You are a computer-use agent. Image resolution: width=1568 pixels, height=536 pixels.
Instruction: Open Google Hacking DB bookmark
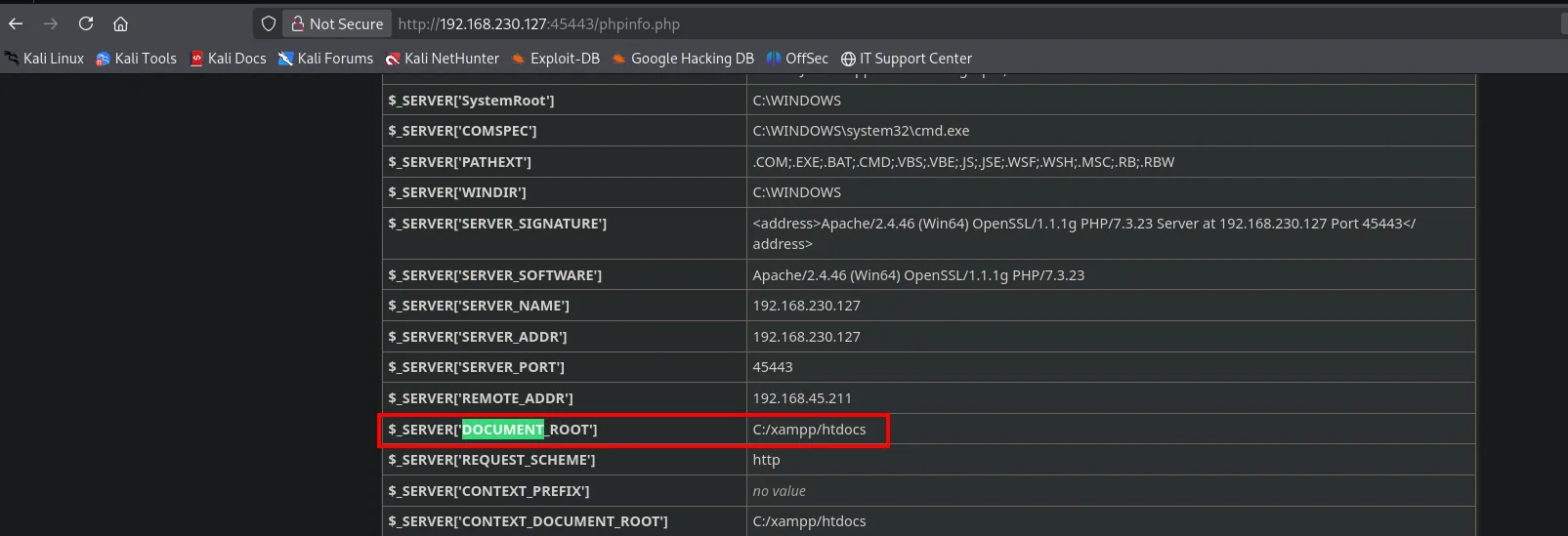683,59
